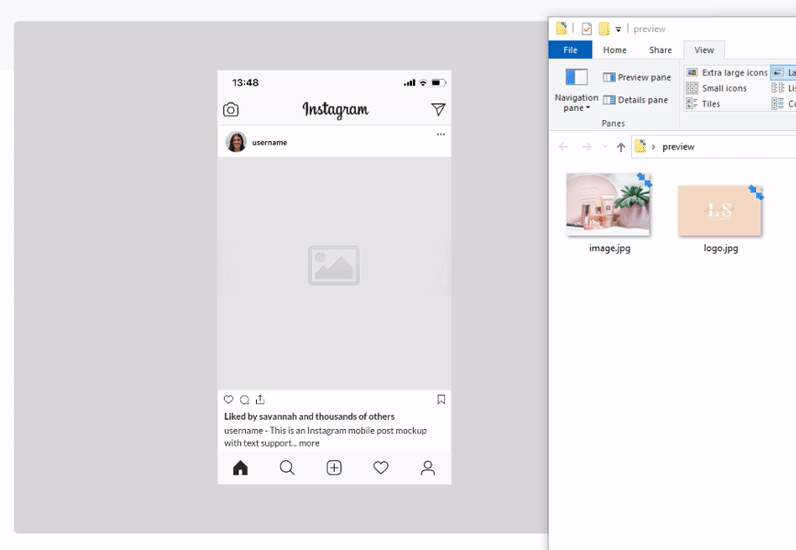Click the Explorer Back arrow
The height and width of the screenshot is (550, 796).
[x=563, y=147]
